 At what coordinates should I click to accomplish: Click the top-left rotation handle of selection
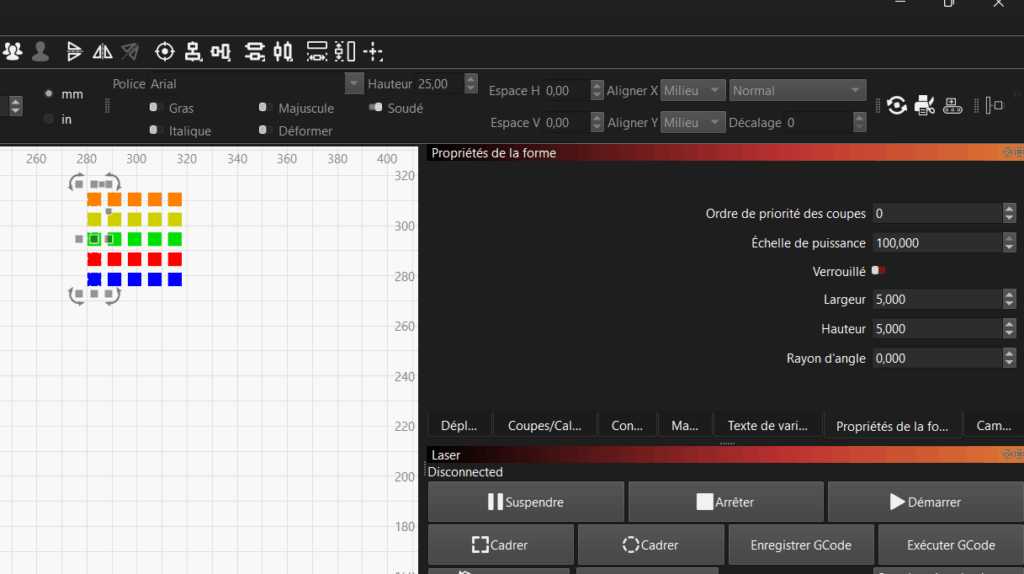tap(75, 182)
